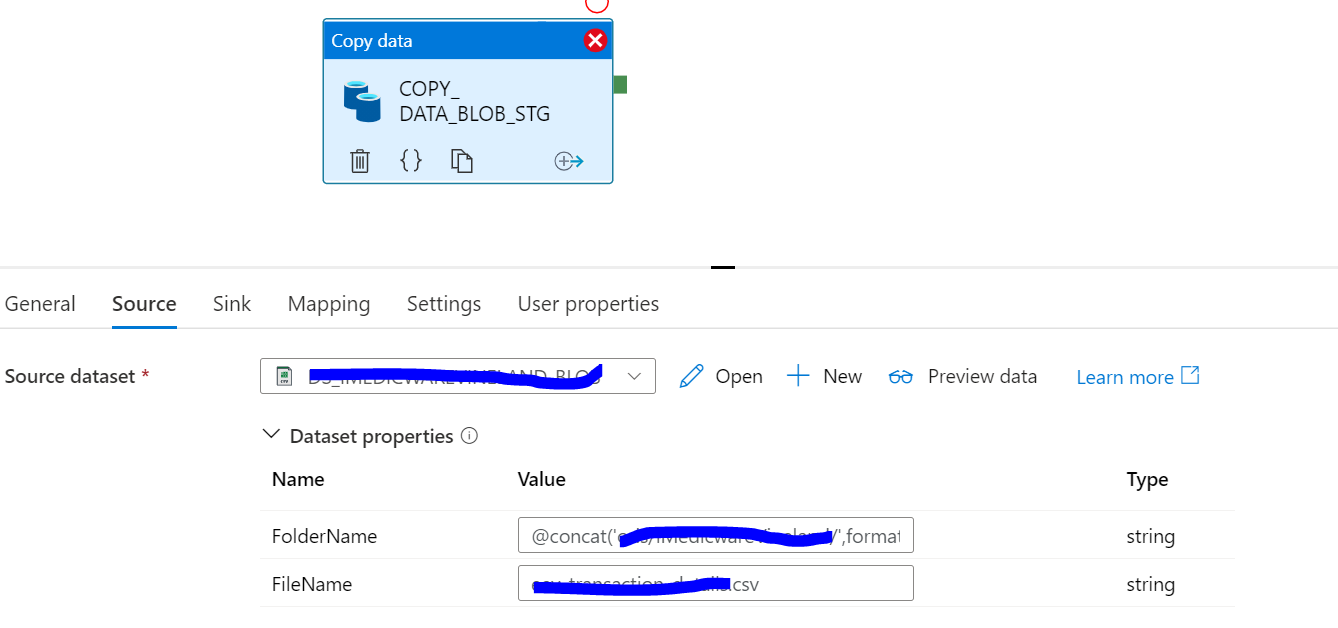This screenshot has height=628, width=1338.
Task: Switch to the Sink tab
Action: click(x=232, y=304)
